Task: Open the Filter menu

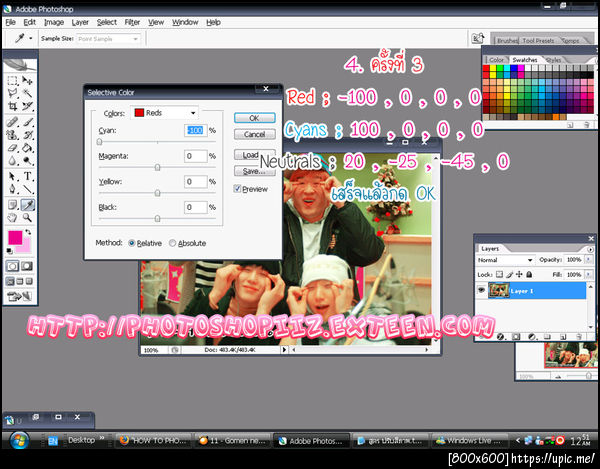Action: pyautogui.click(x=132, y=22)
